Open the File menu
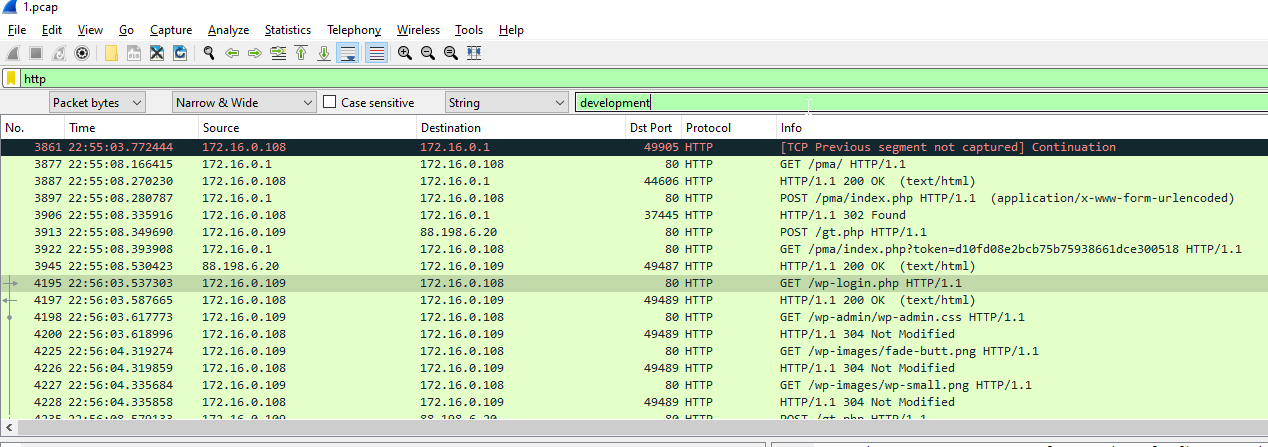The height and width of the screenshot is (447, 1268). coord(17,30)
